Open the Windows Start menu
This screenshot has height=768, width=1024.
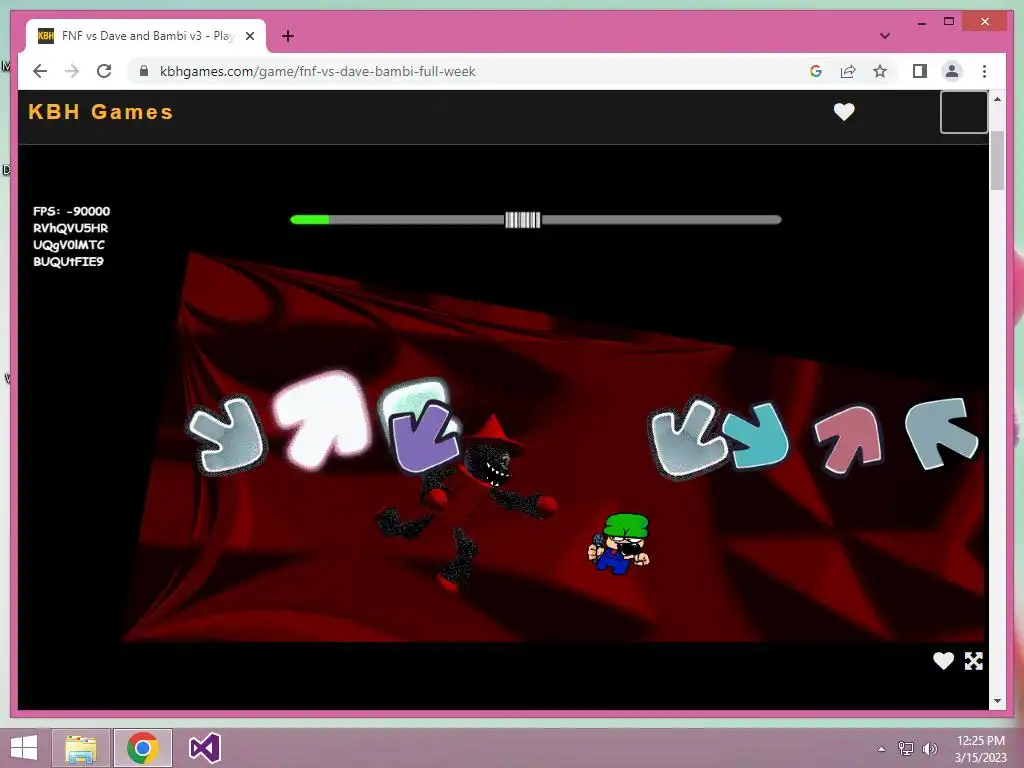tap(24, 748)
